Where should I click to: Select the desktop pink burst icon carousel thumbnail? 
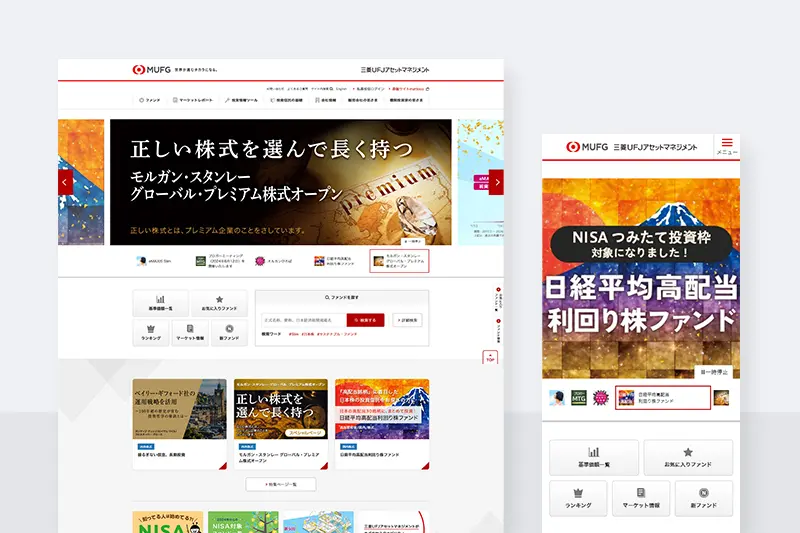(273, 261)
